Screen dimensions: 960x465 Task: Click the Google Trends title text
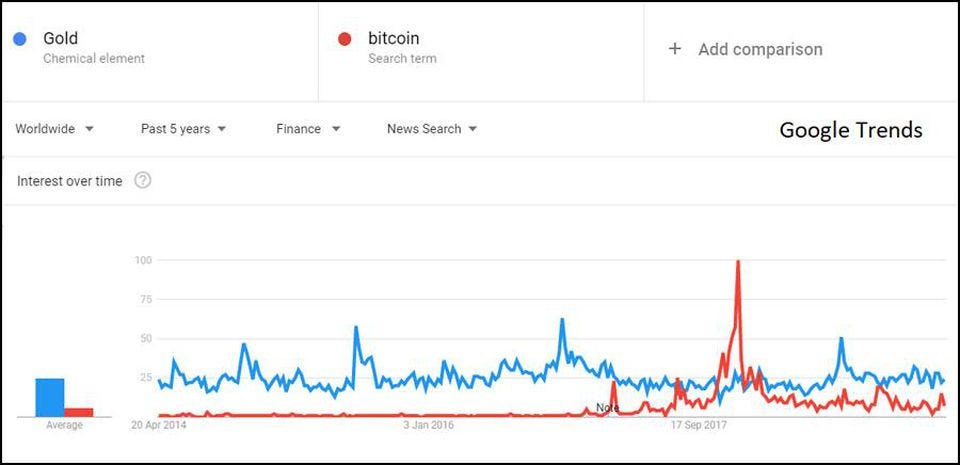tap(850, 130)
